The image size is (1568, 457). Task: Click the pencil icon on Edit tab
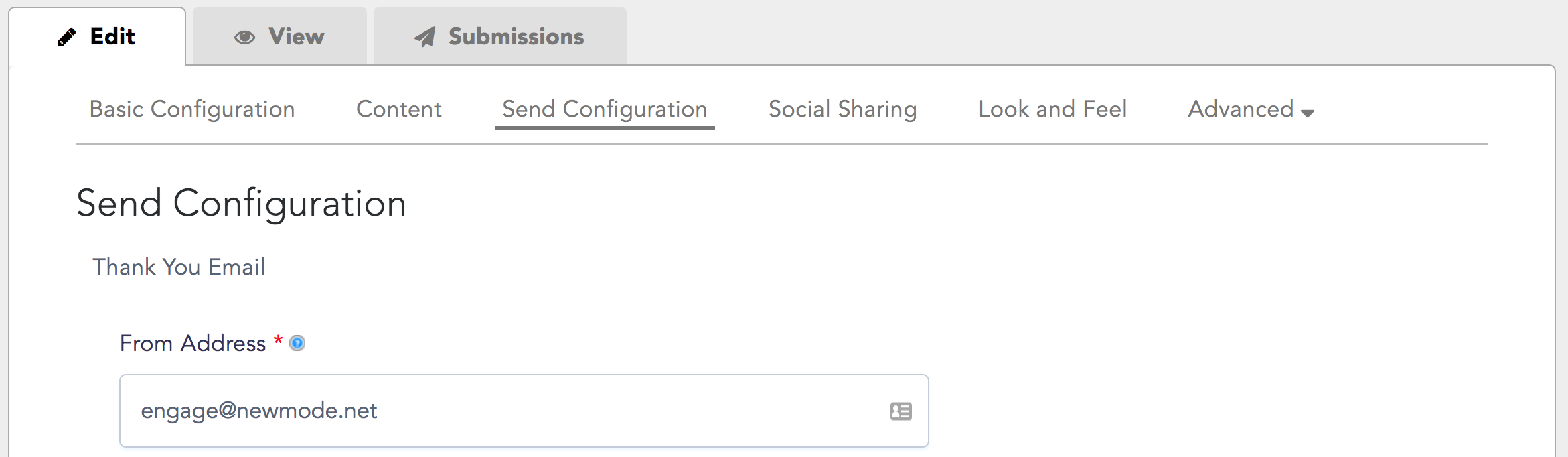click(66, 37)
